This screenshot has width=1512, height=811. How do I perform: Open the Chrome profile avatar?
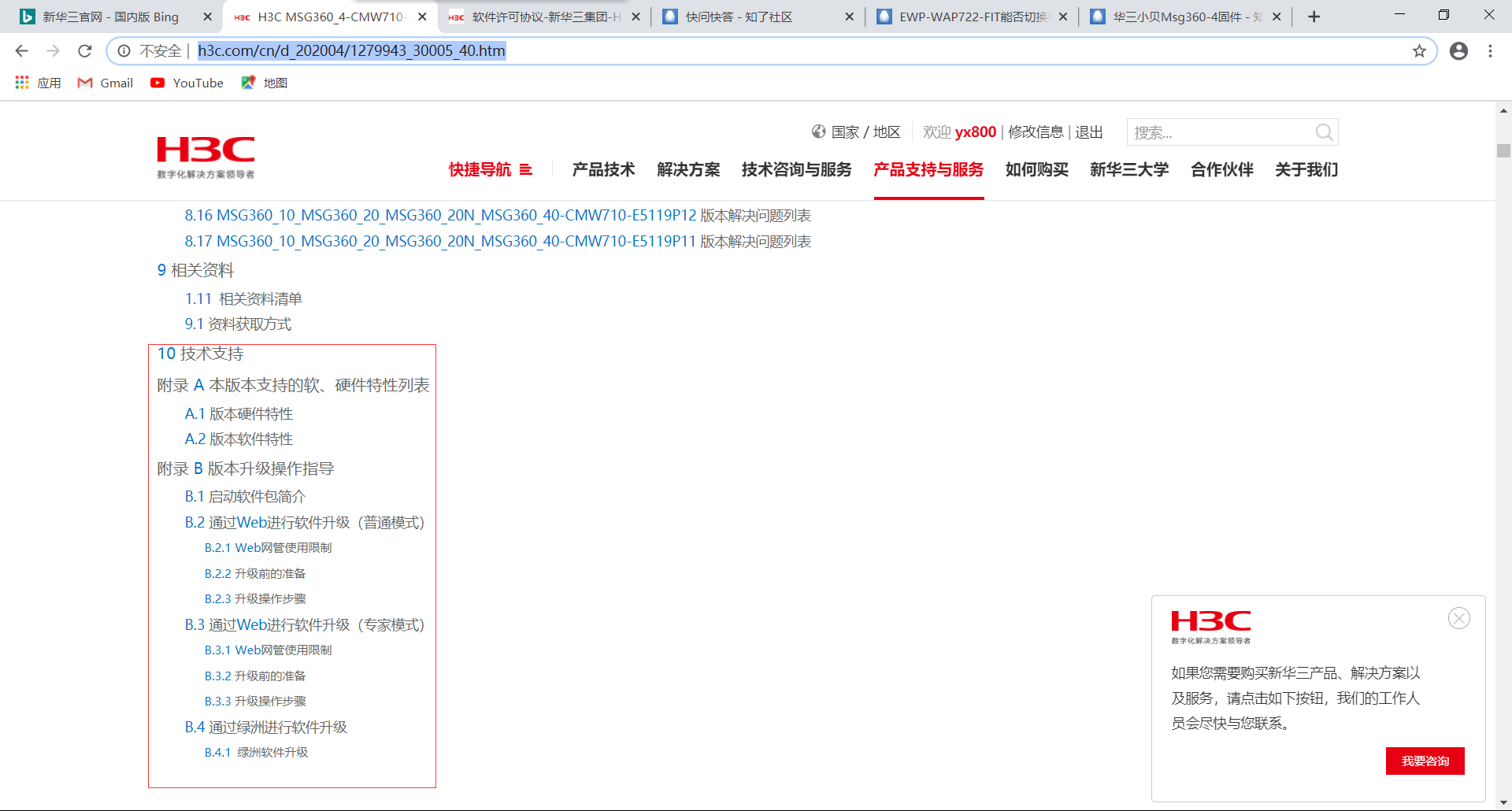click(1458, 51)
